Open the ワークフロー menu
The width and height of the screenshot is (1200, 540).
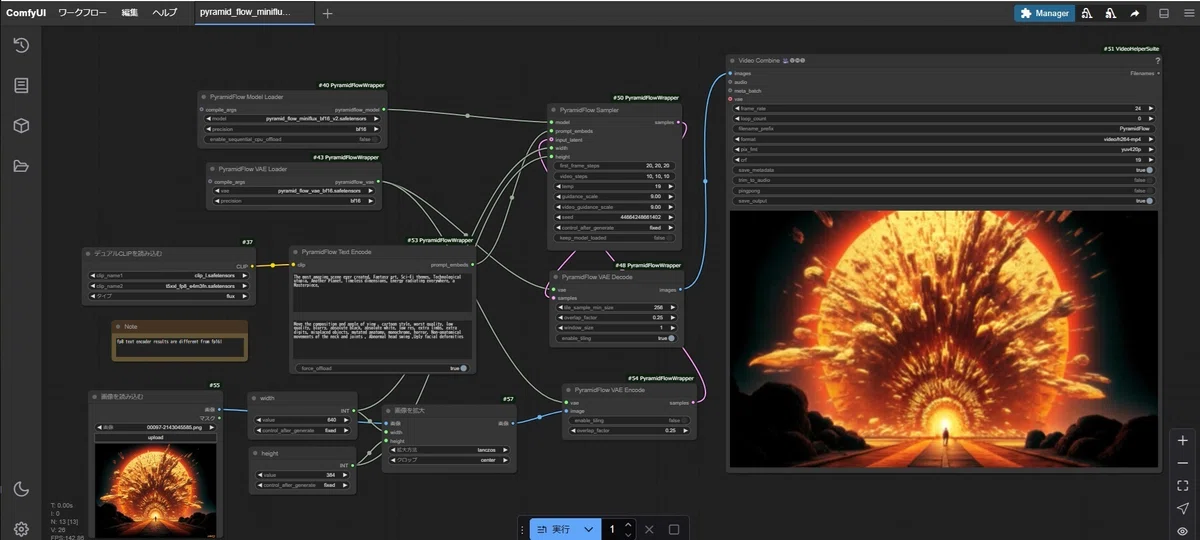81,13
